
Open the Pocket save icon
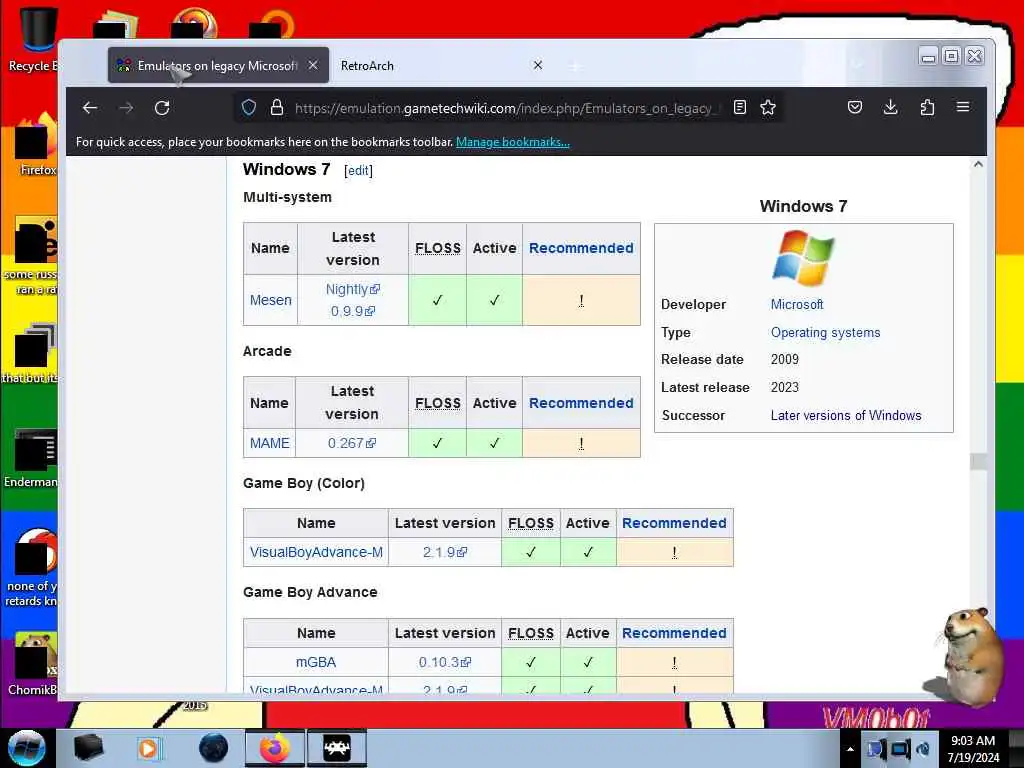854,108
